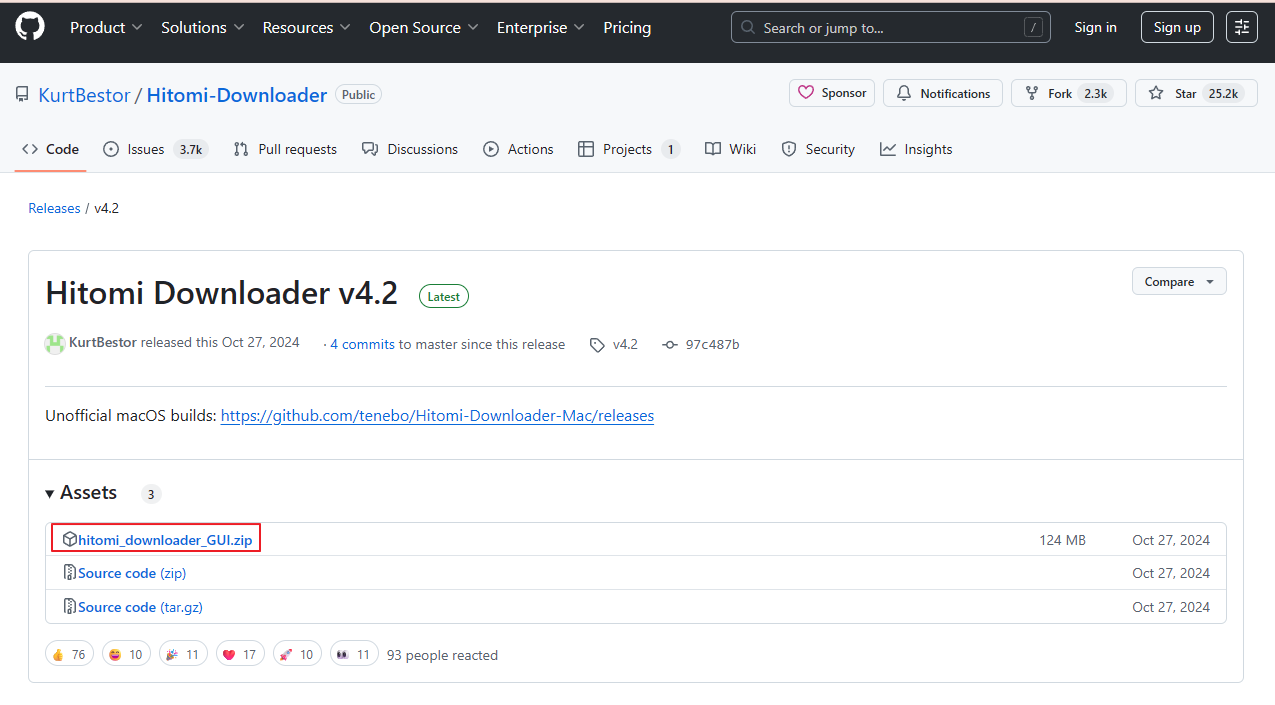Click the Latest release badge
The height and width of the screenshot is (705, 1275).
(444, 296)
